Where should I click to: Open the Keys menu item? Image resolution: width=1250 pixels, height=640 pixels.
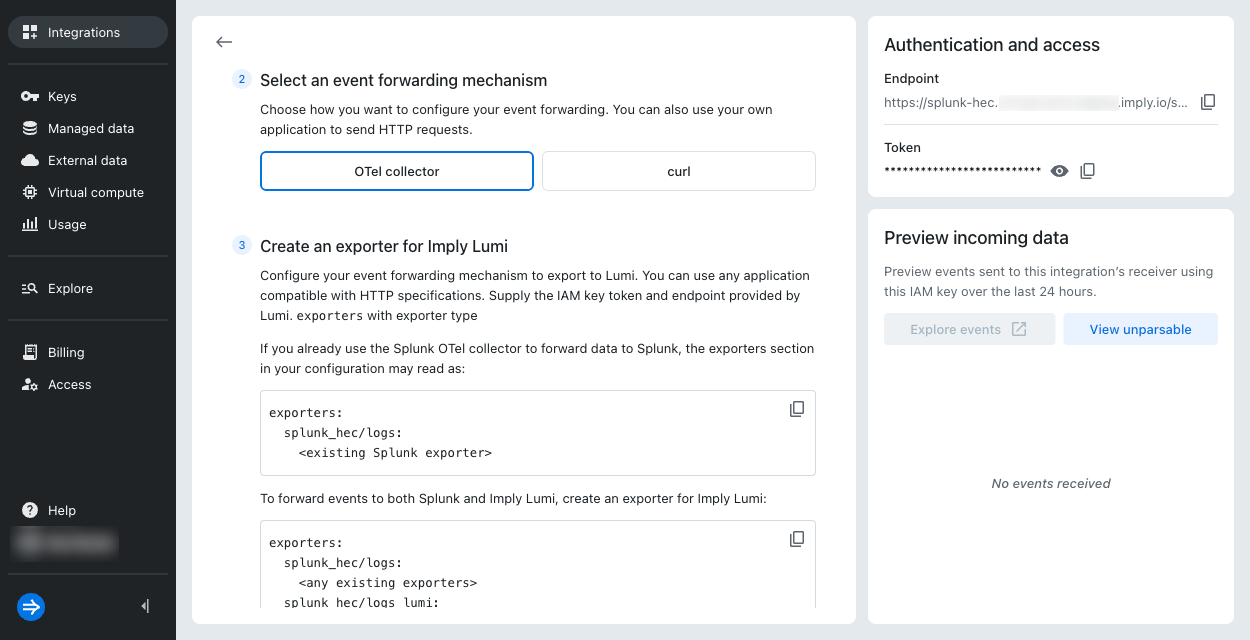pyautogui.click(x=88, y=96)
